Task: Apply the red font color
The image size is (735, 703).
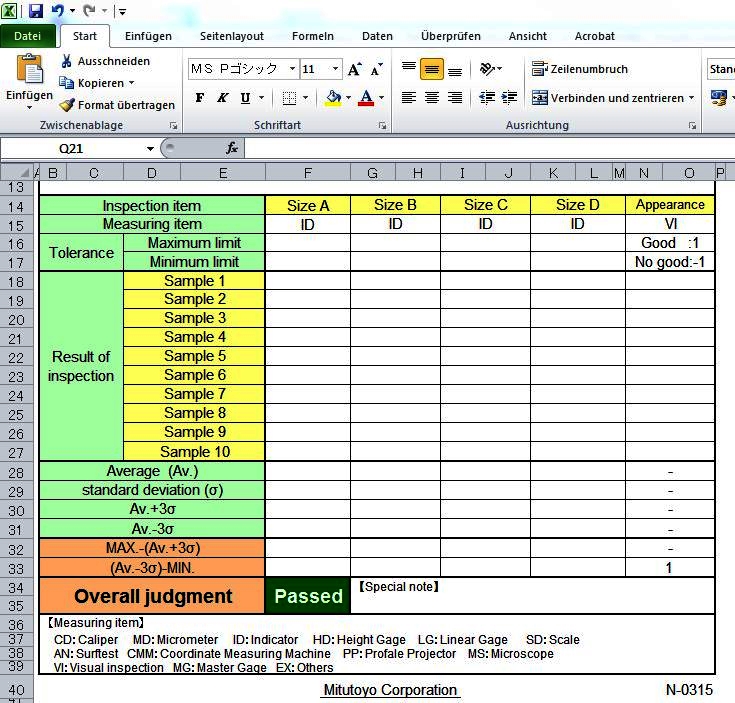Action: (366, 98)
